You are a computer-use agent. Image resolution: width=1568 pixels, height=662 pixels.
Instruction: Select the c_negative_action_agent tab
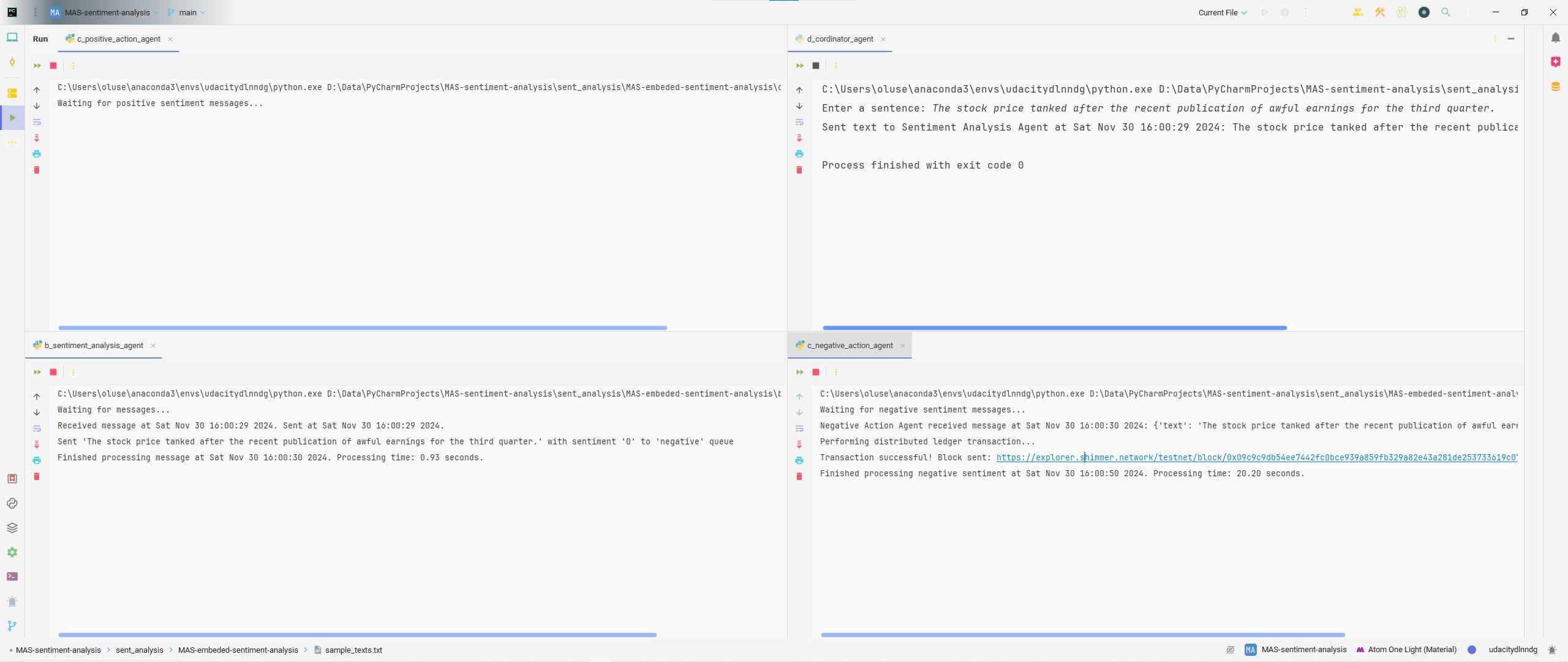point(850,346)
